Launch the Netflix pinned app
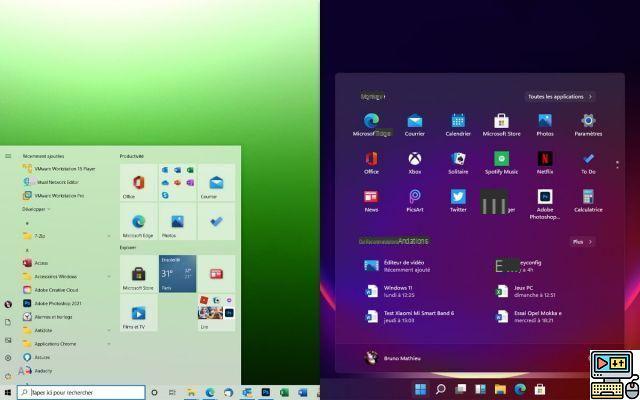640x400 pixels. [x=545, y=163]
